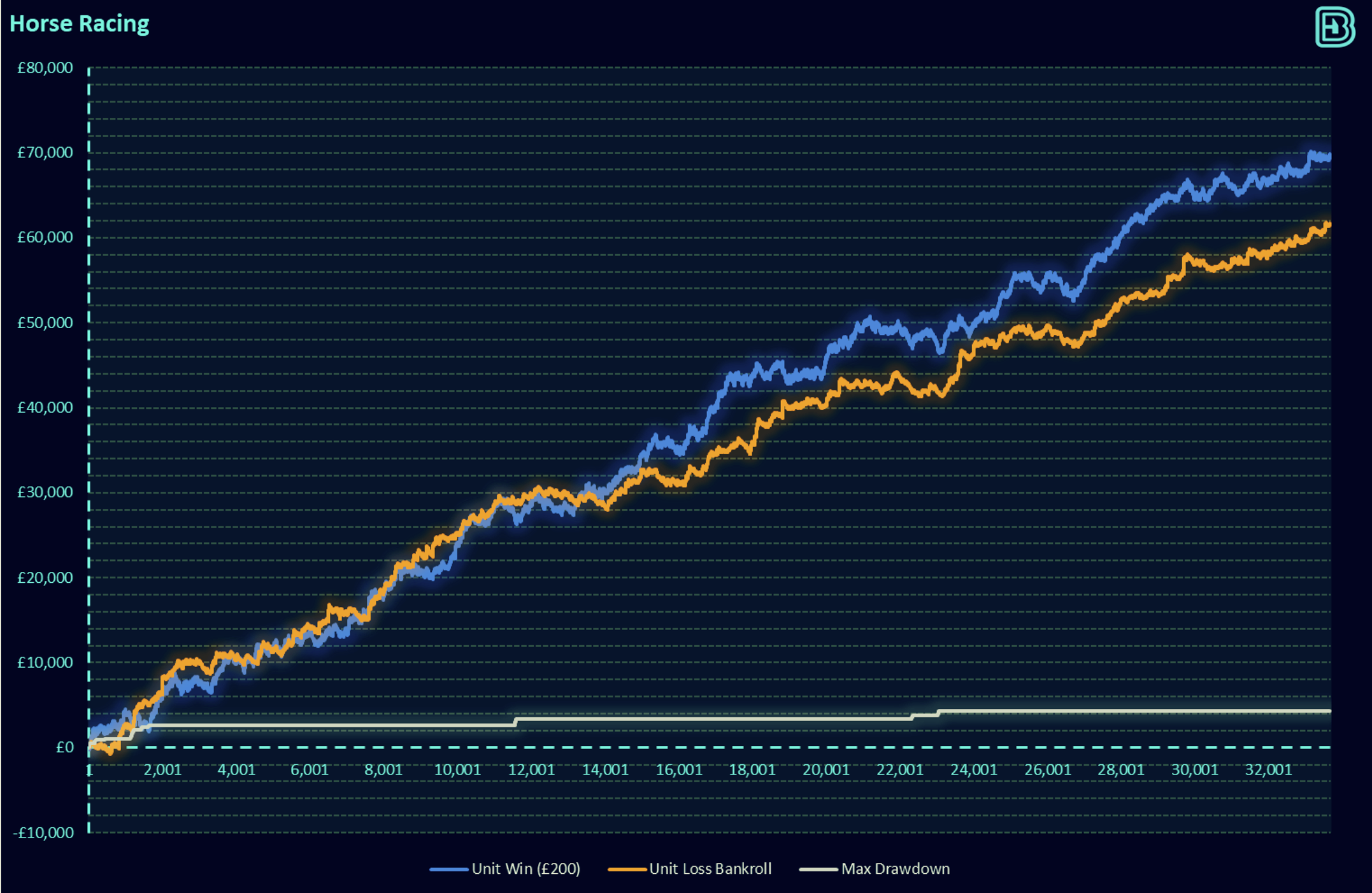Click the 2,001 x-axis label

[x=162, y=769]
